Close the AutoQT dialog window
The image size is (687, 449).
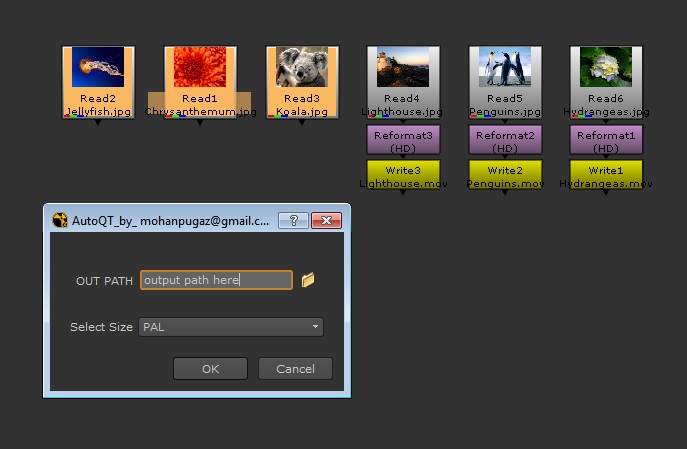pyautogui.click(x=325, y=221)
